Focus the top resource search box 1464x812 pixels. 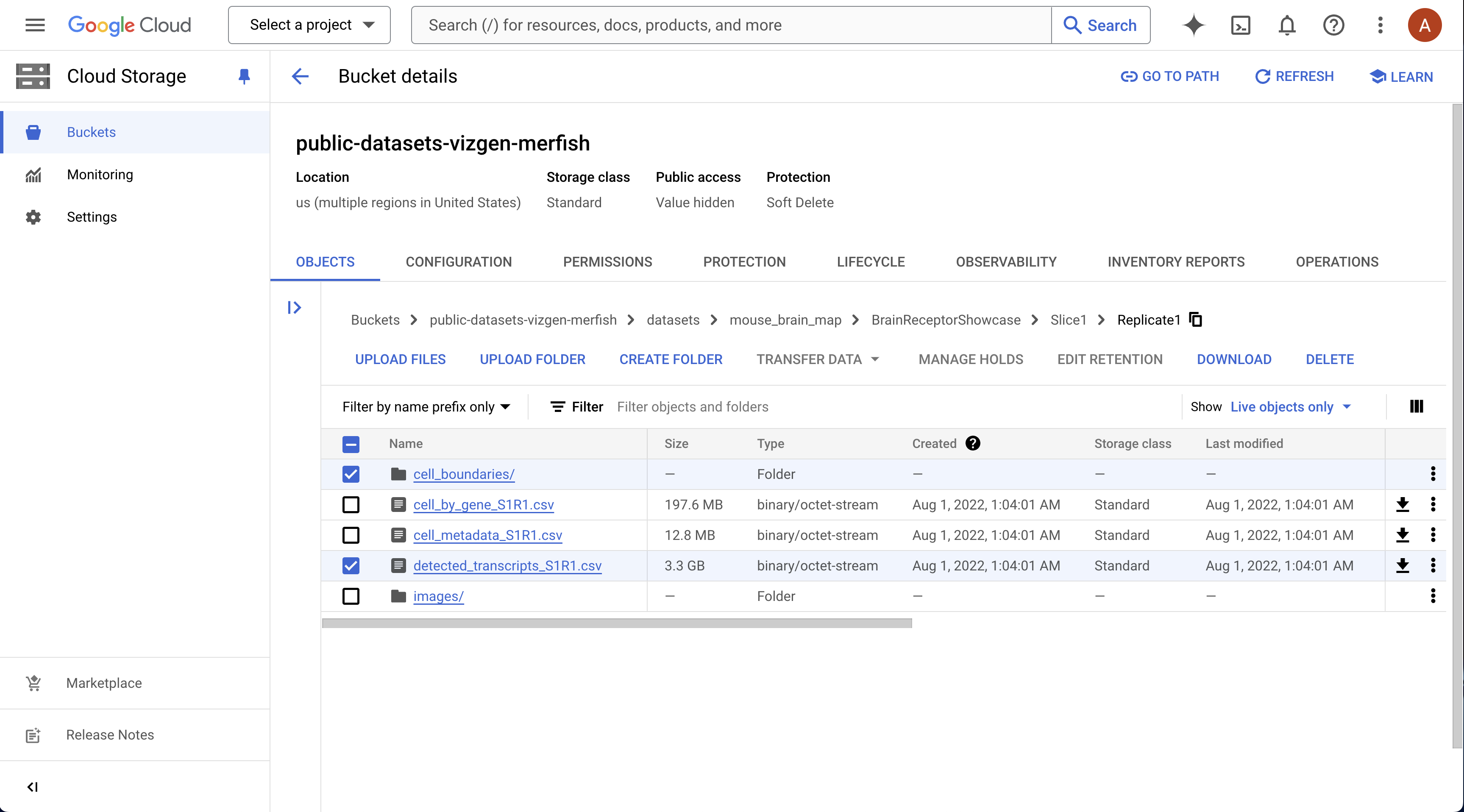point(731,25)
